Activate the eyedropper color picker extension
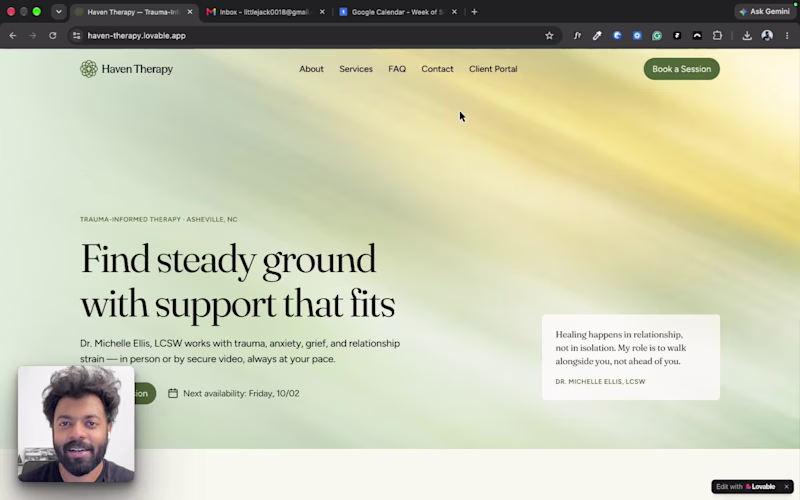 point(597,36)
